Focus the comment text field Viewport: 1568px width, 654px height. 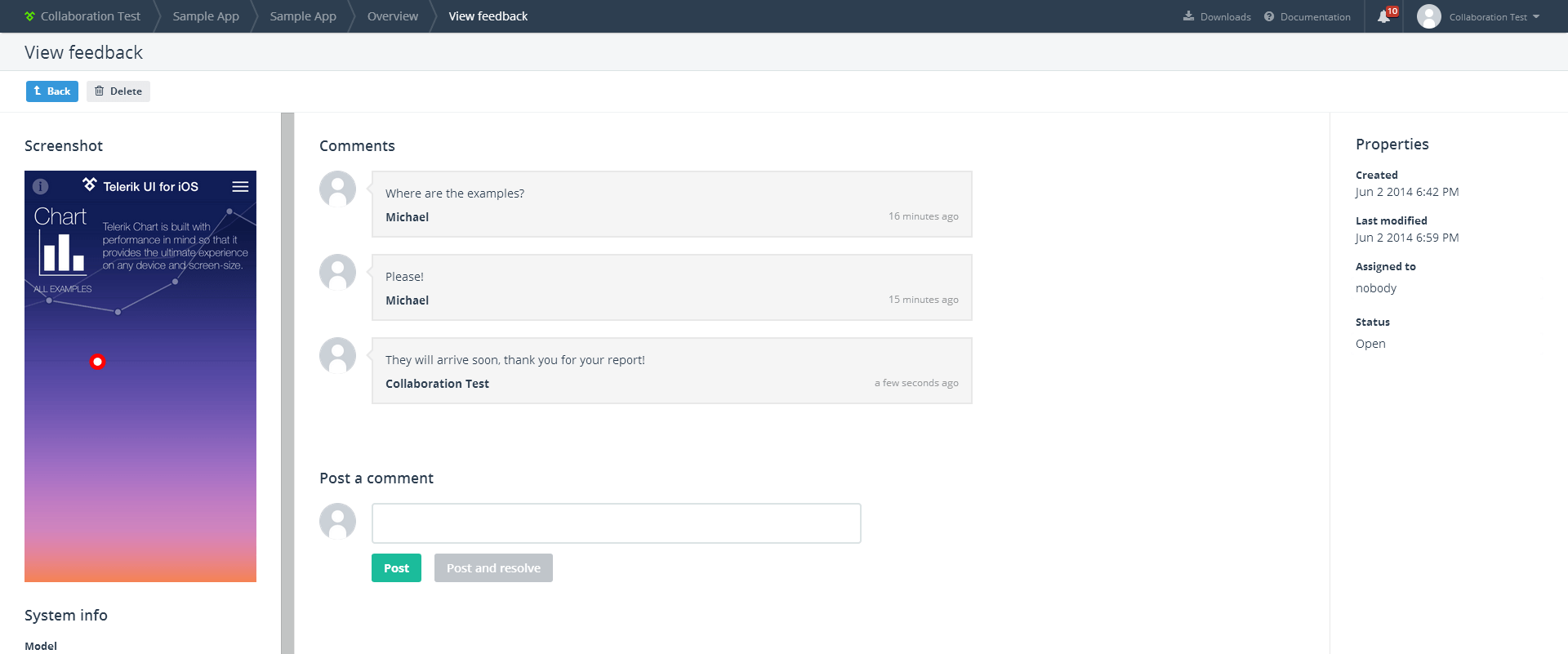click(x=616, y=523)
